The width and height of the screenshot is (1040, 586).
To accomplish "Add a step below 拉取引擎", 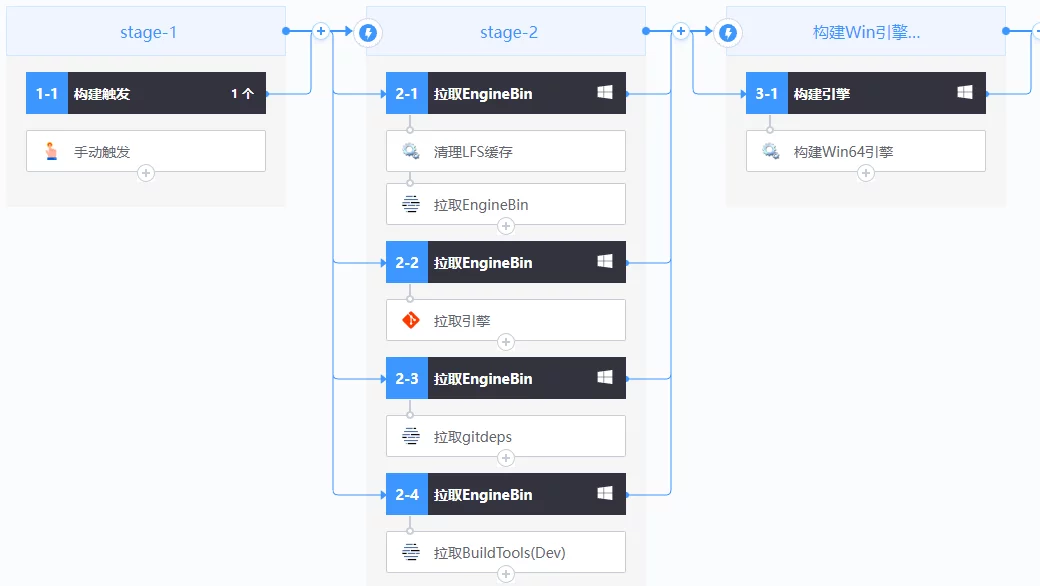I will pyautogui.click(x=506, y=342).
